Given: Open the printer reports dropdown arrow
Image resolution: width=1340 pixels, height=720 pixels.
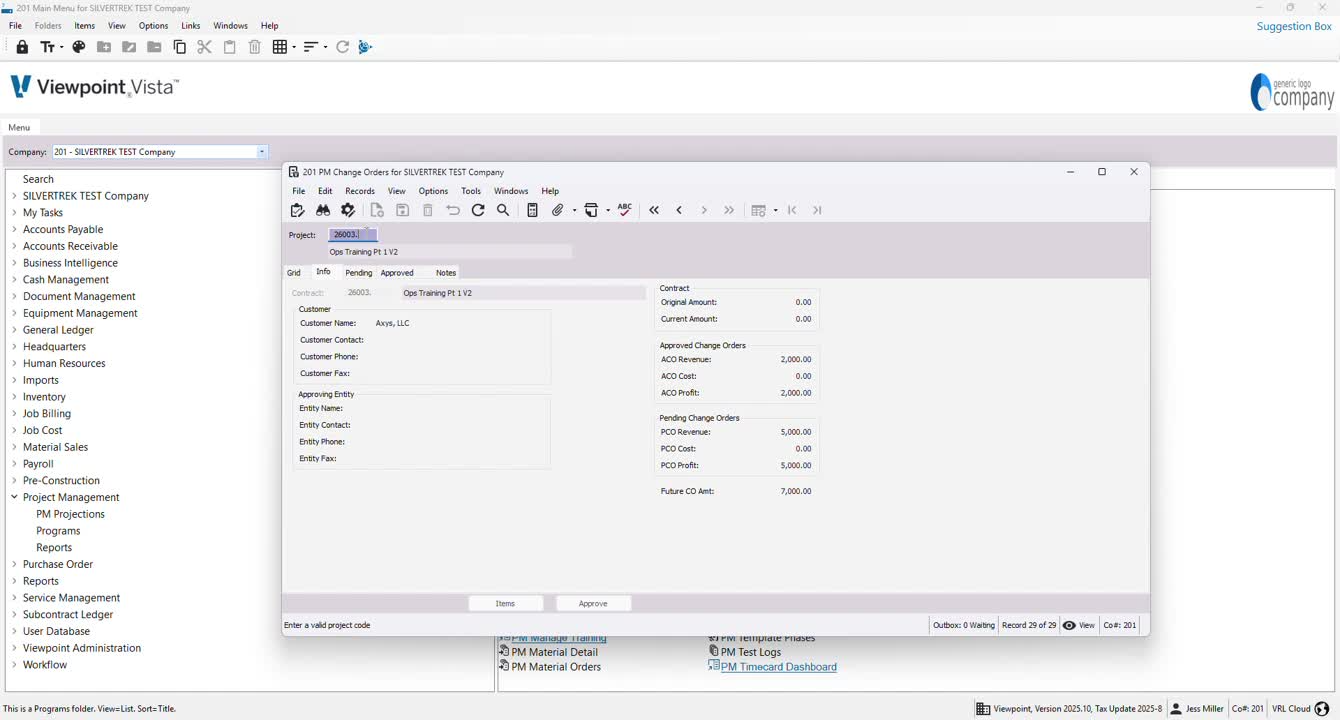Looking at the screenshot, I should 608,211.
